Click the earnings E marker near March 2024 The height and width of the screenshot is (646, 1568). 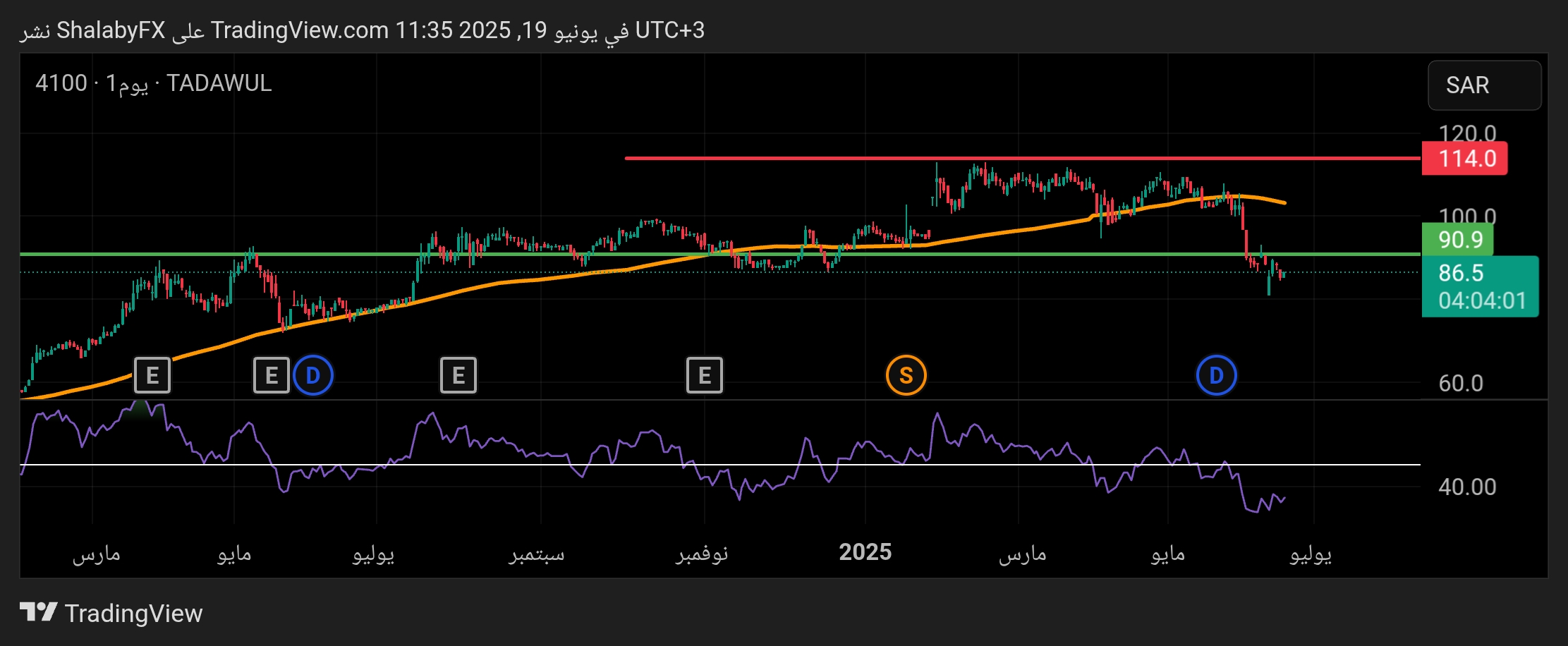click(152, 375)
